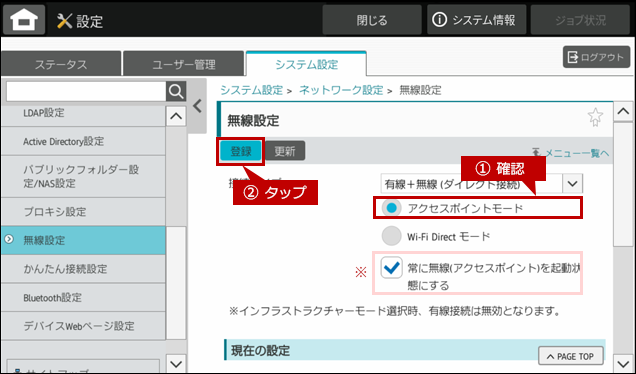This screenshot has width=636, height=374.
Task: Collapse the sidebar with left chevron
Action: pos(198,106)
